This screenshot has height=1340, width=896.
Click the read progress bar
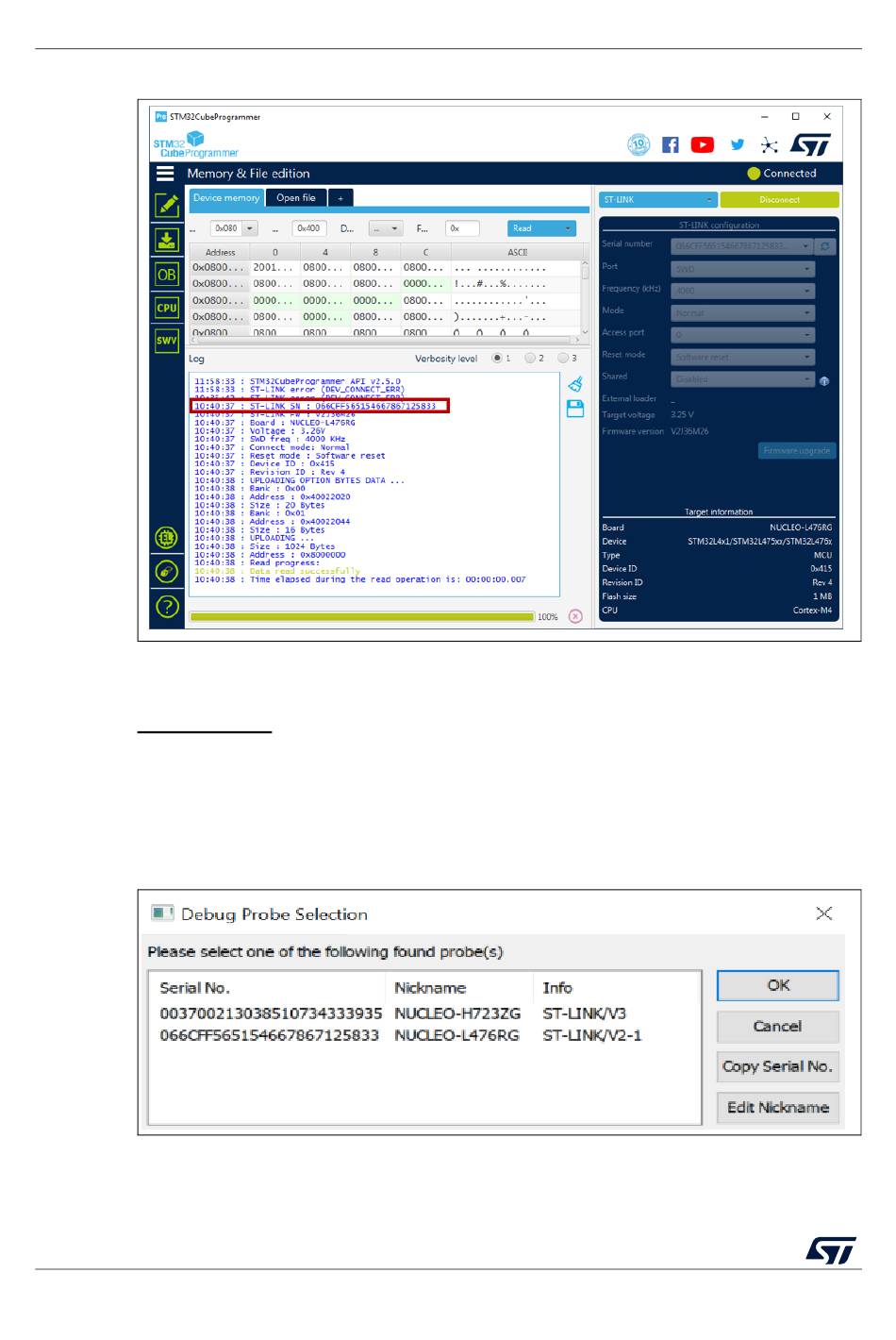(x=361, y=616)
